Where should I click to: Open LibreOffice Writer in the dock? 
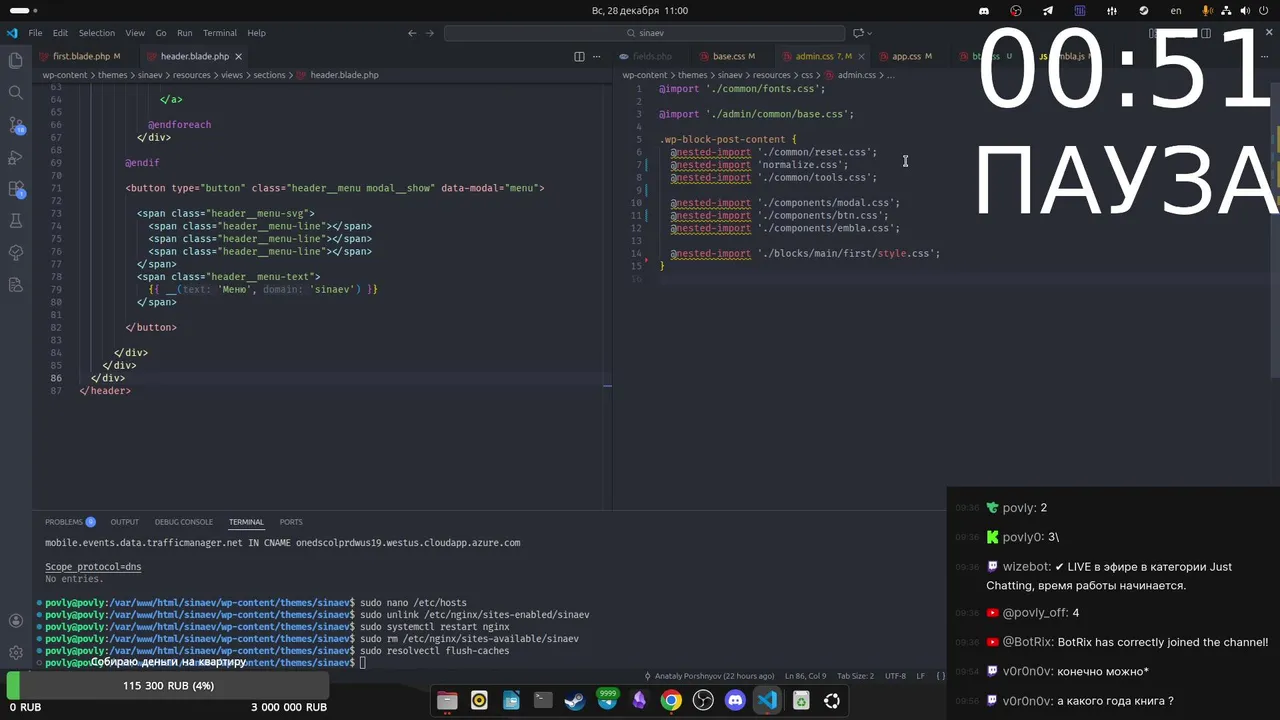511,701
